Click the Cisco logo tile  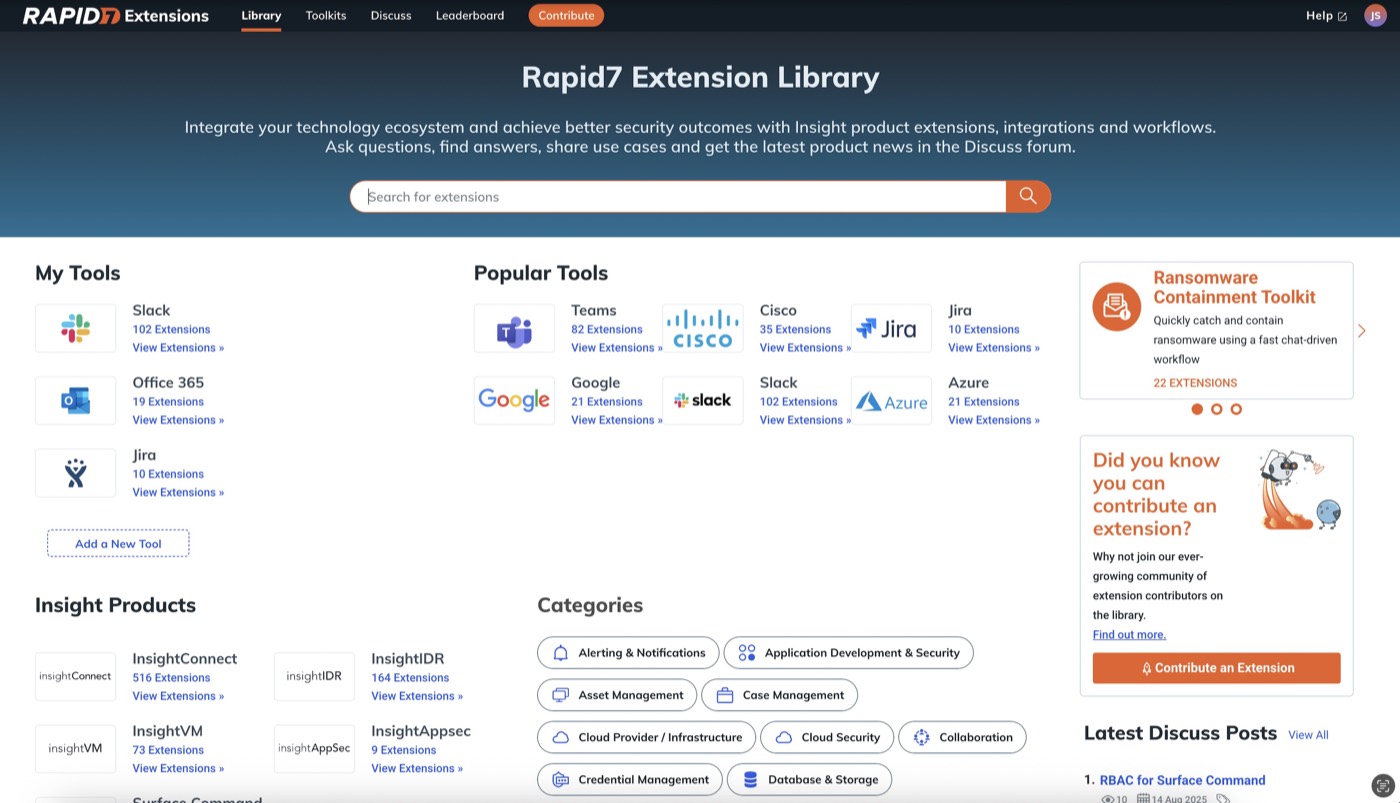coord(703,328)
